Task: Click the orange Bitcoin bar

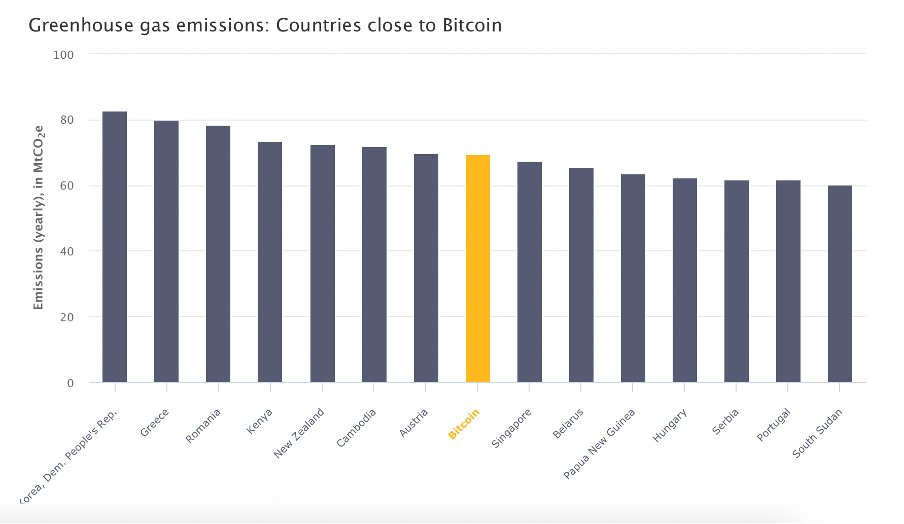Action: pyautogui.click(x=478, y=268)
